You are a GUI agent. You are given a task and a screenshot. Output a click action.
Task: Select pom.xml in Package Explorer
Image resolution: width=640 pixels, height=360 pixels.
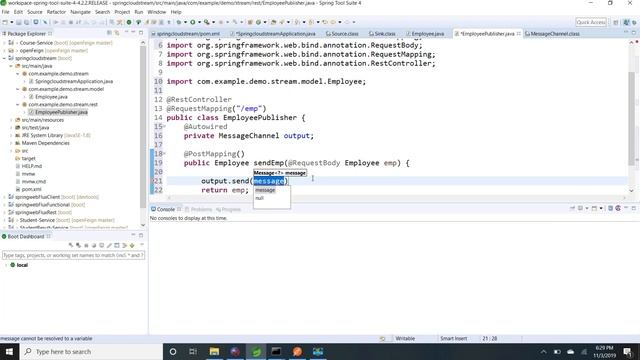pos(31,189)
